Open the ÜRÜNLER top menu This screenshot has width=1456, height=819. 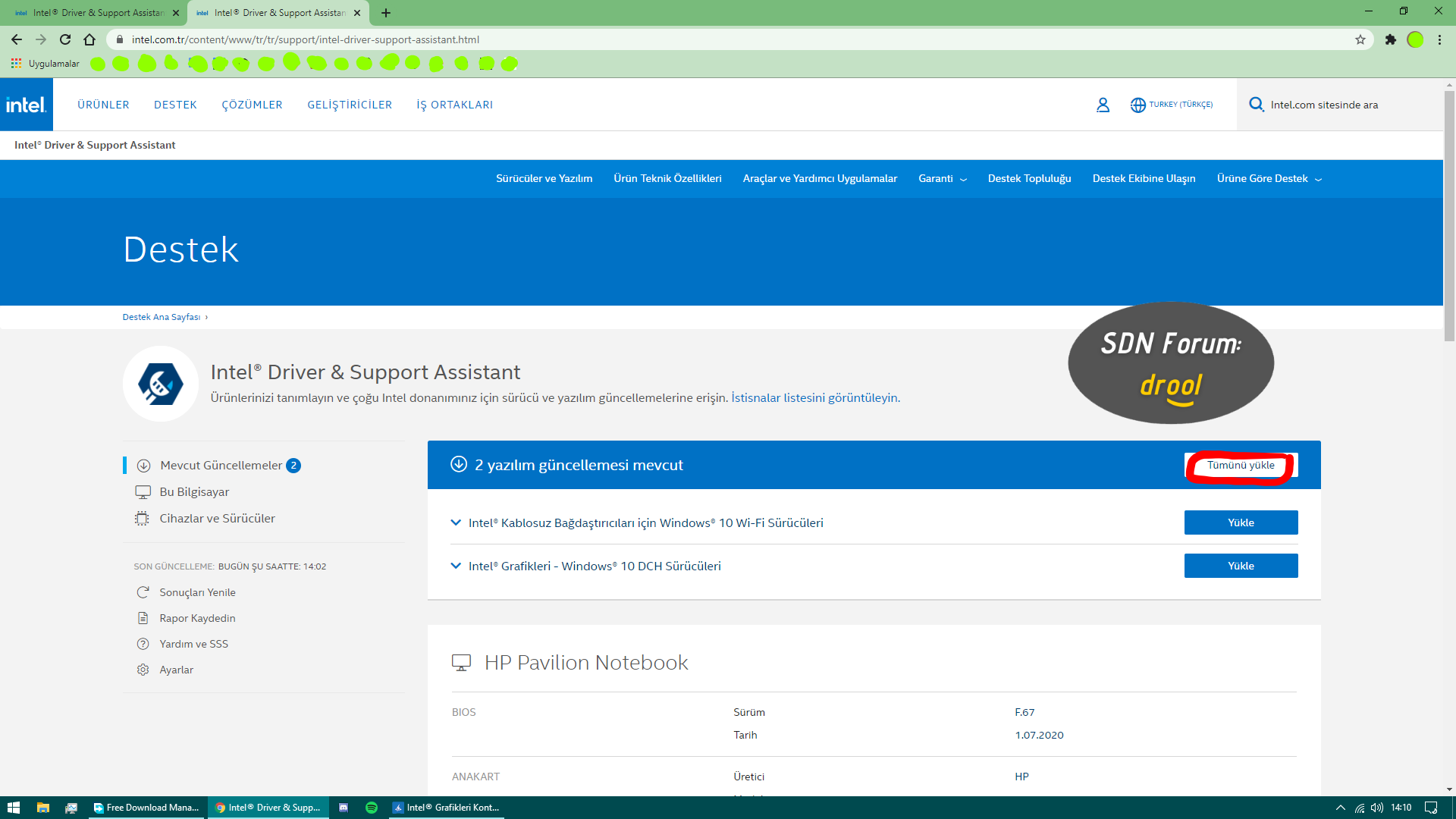click(103, 105)
